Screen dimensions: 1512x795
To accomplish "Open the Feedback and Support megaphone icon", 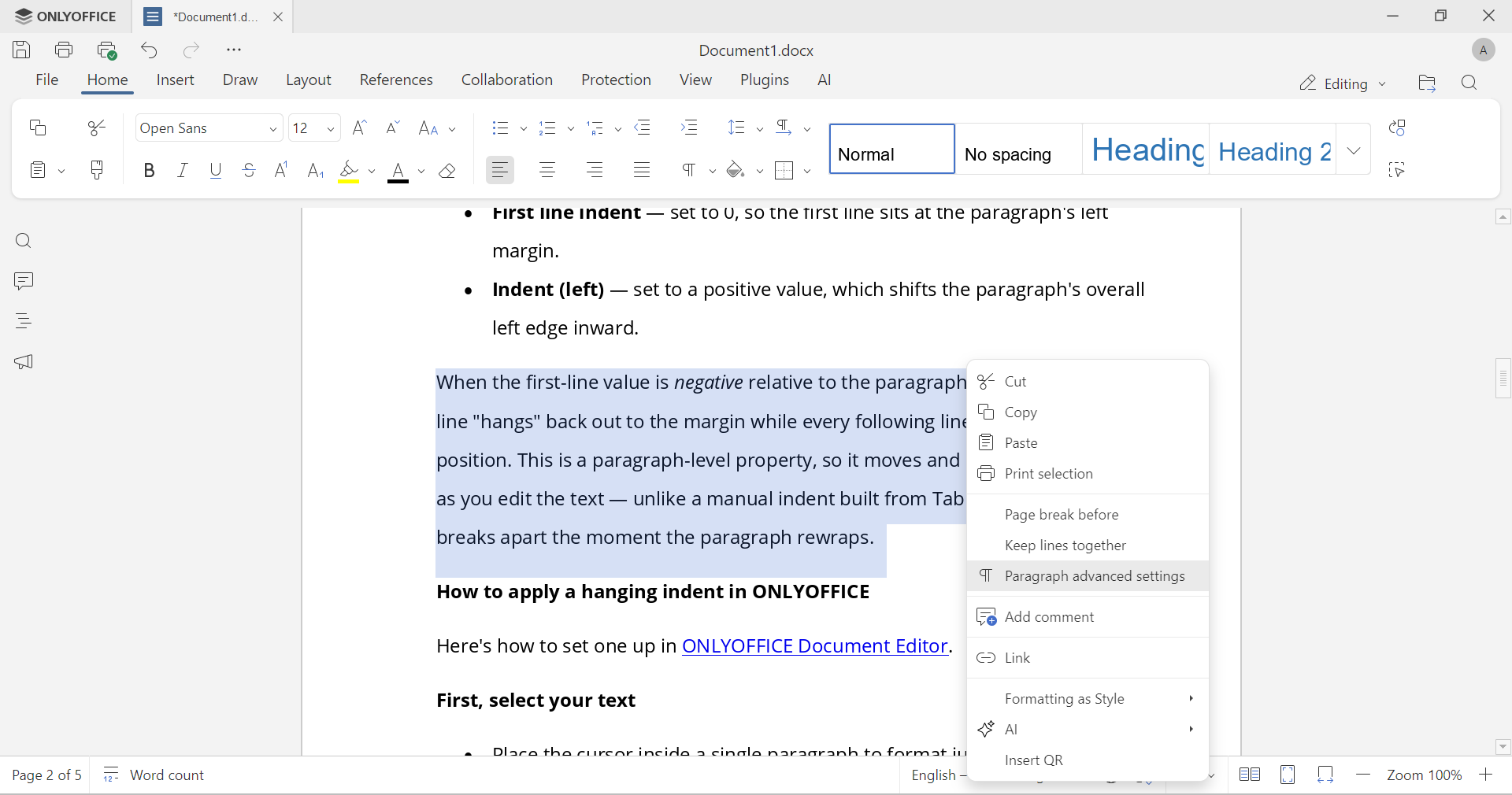I will coord(24,362).
